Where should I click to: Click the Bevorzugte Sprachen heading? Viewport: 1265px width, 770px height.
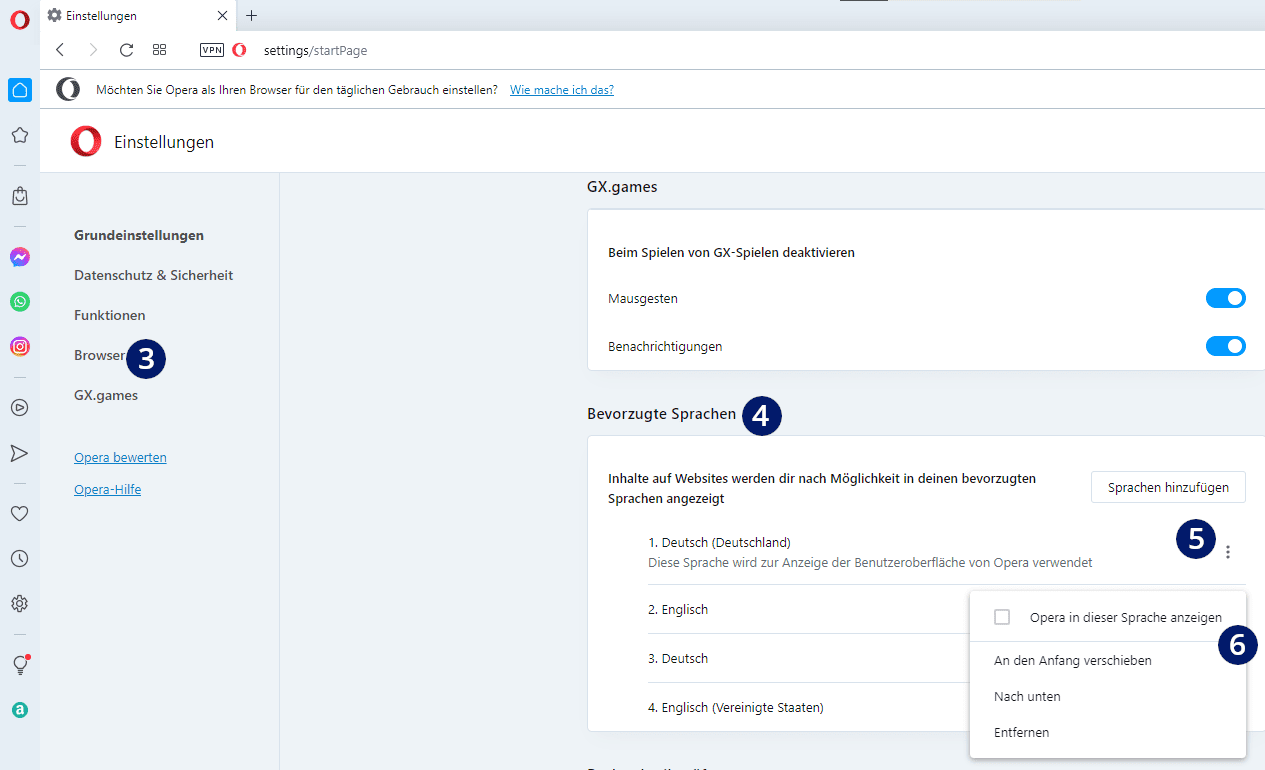[662, 413]
